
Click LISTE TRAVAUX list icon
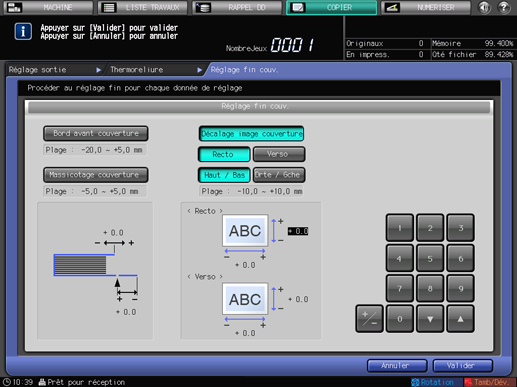tap(109, 7)
